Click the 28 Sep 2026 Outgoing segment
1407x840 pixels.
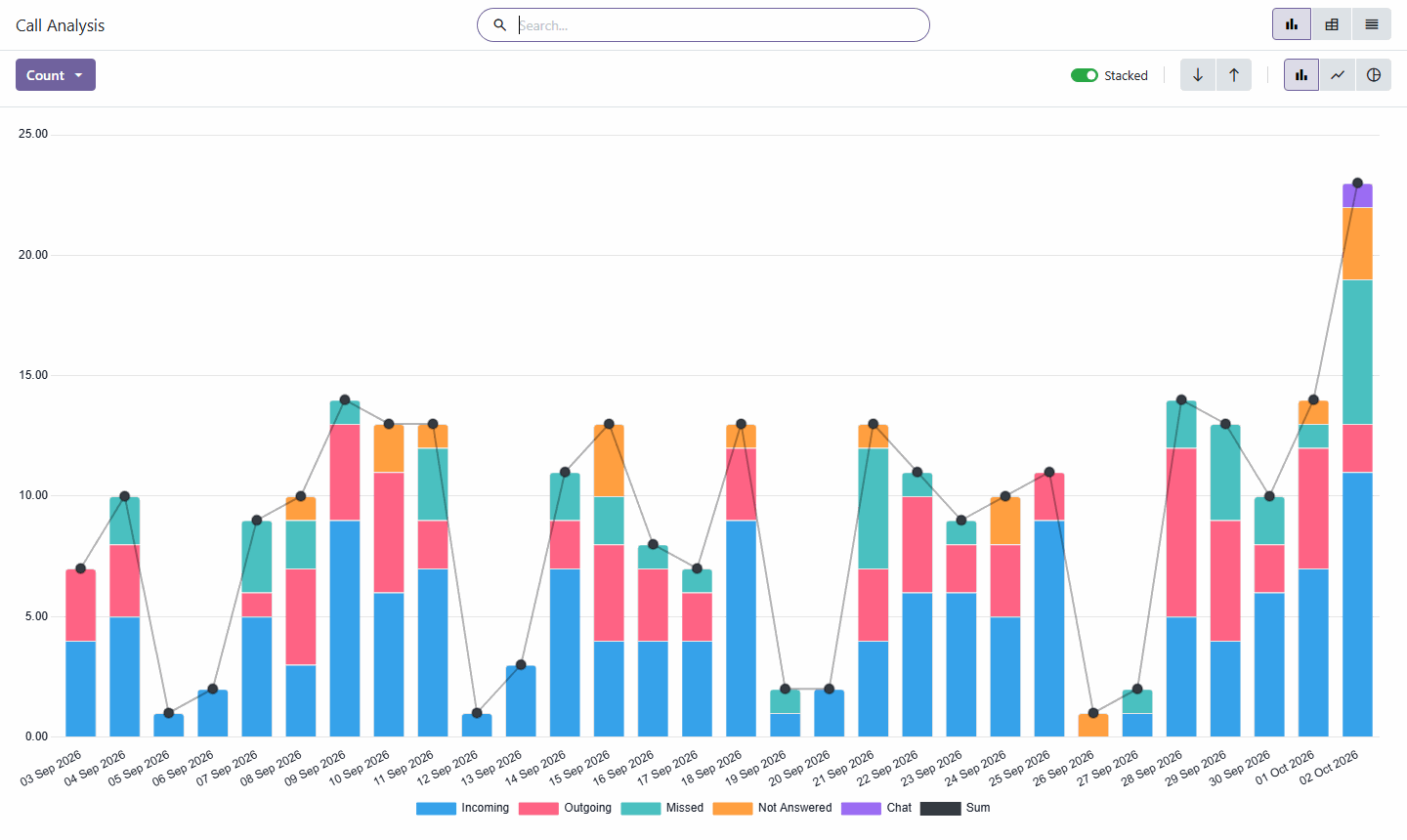pyautogui.click(x=1181, y=532)
